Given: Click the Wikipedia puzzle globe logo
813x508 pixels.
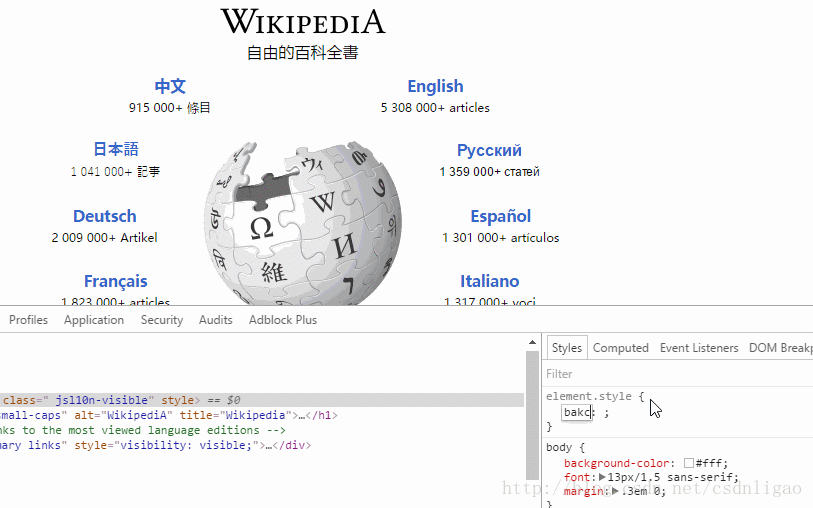Looking at the screenshot, I should (x=302, y=223).
